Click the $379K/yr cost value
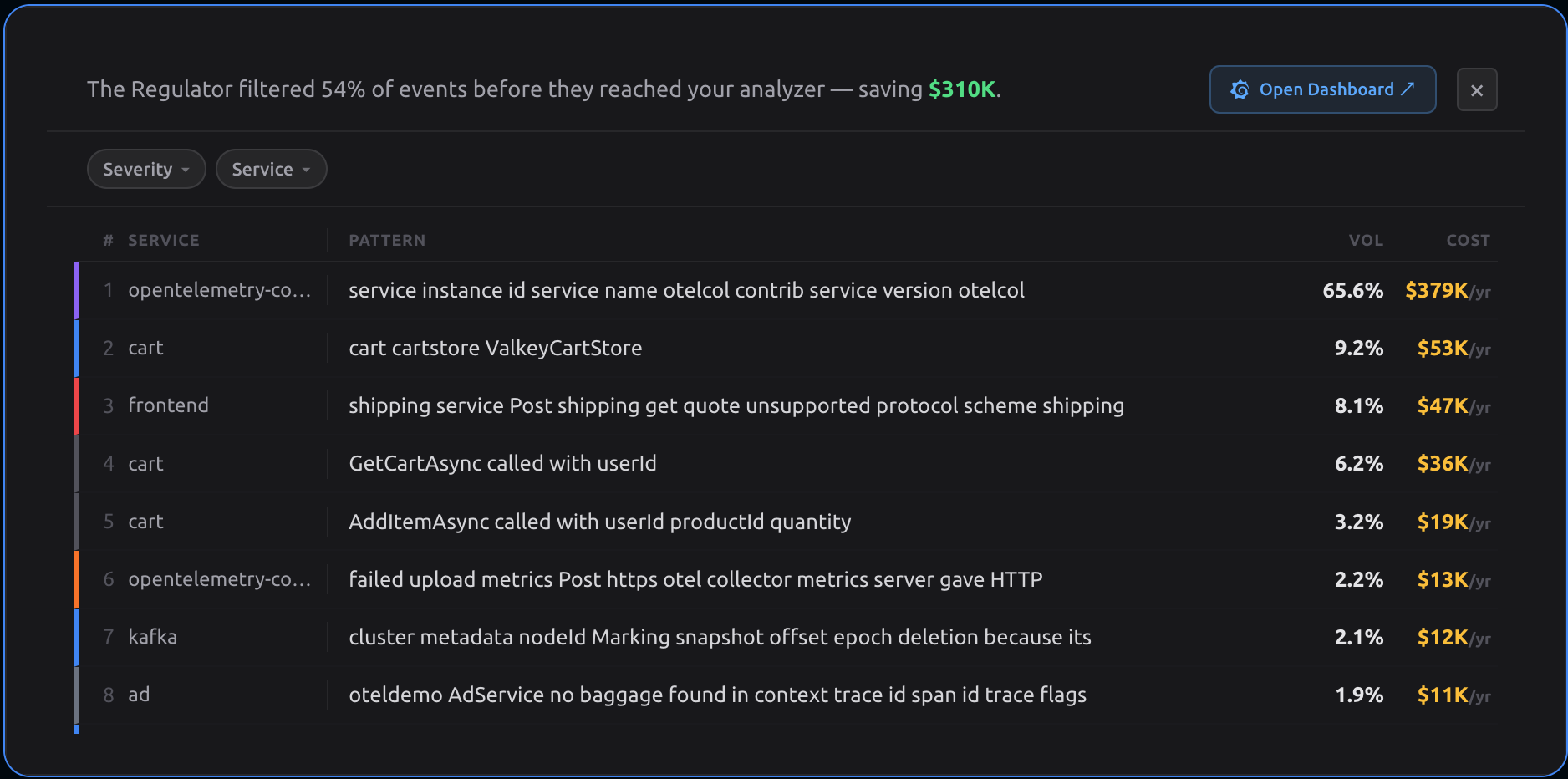The height and width of the screenshot is (779, 1568). coord(1447,291)
